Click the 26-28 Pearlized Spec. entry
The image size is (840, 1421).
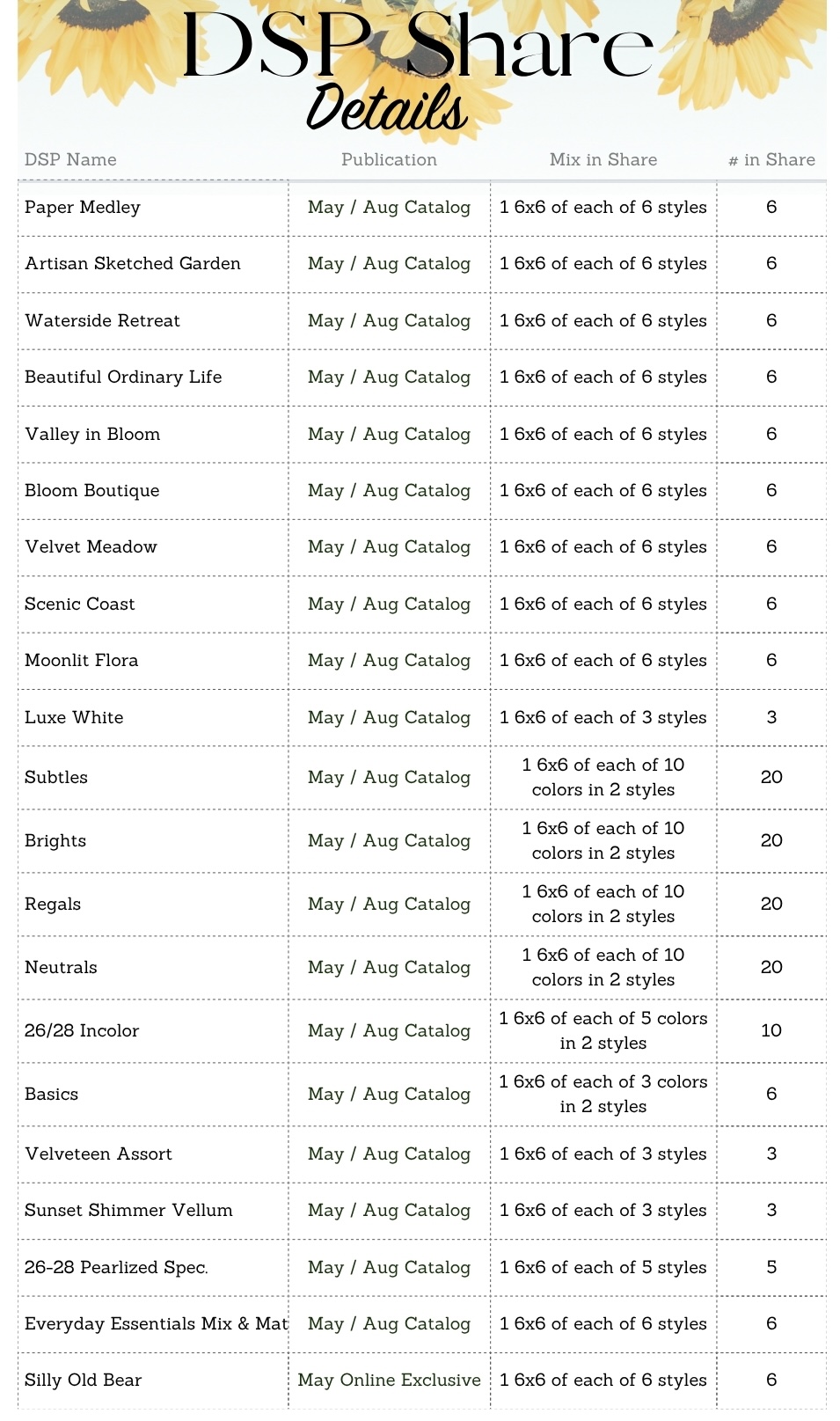[116, 1267]
